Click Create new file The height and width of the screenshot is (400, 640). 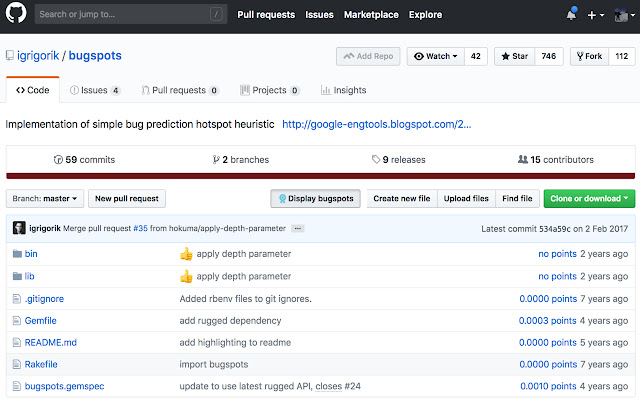402,198
